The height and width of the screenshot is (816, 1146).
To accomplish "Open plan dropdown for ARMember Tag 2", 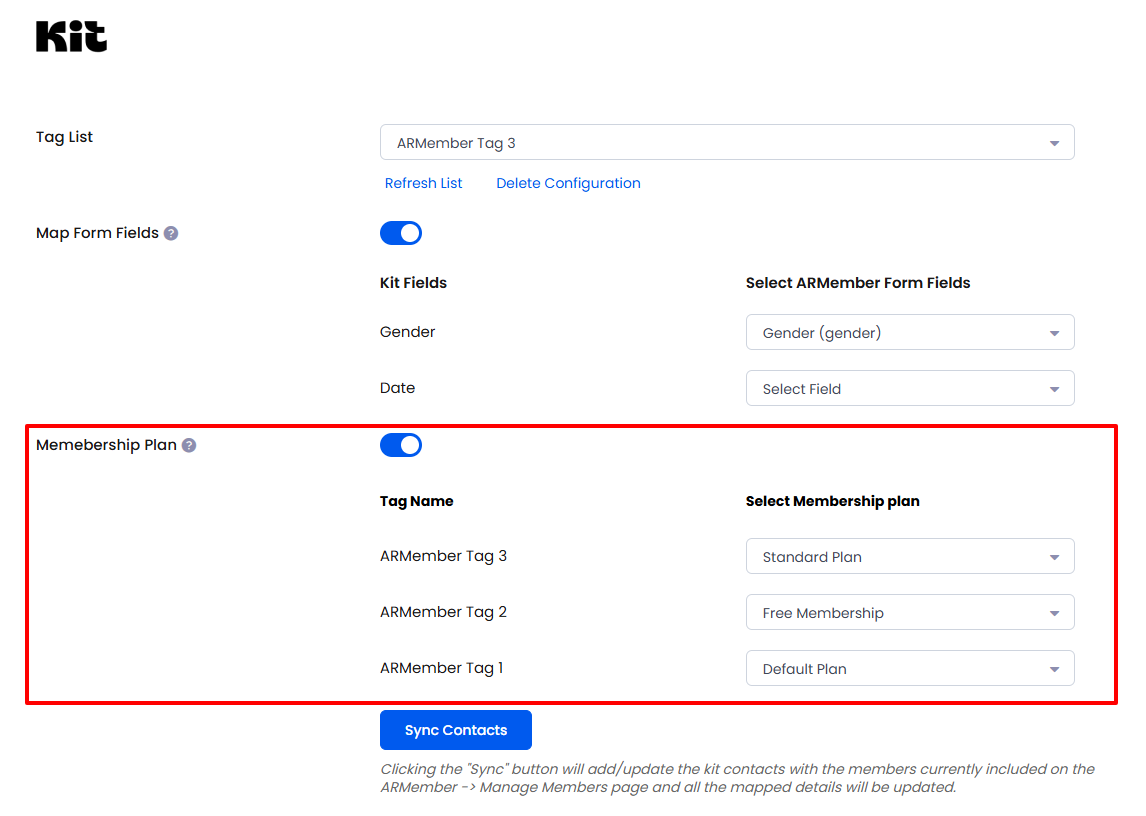I will pyautogui.click(x=910, y=613).
